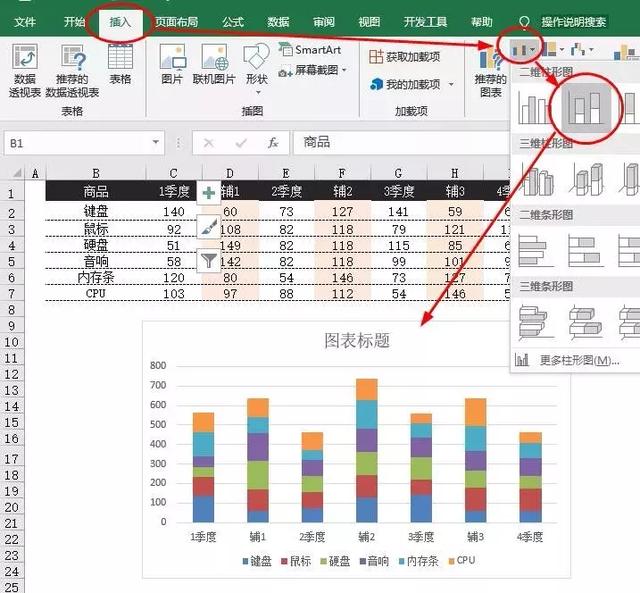Click Recommended Charts (推荐的图表)
The height and width of the screenshot is (593, 640).
(490, 71)
